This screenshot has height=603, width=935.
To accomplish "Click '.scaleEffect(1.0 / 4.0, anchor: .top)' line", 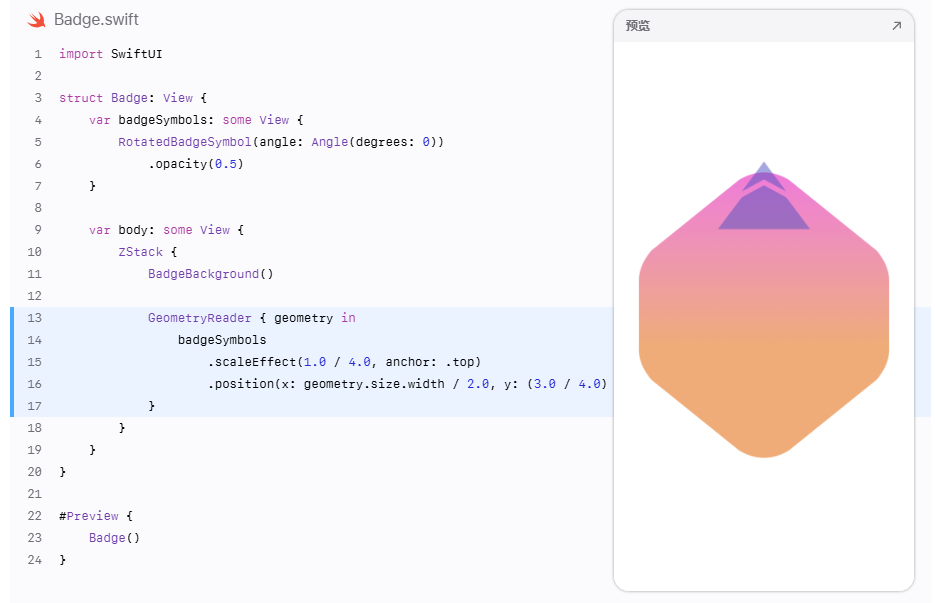I will [344, 362].
